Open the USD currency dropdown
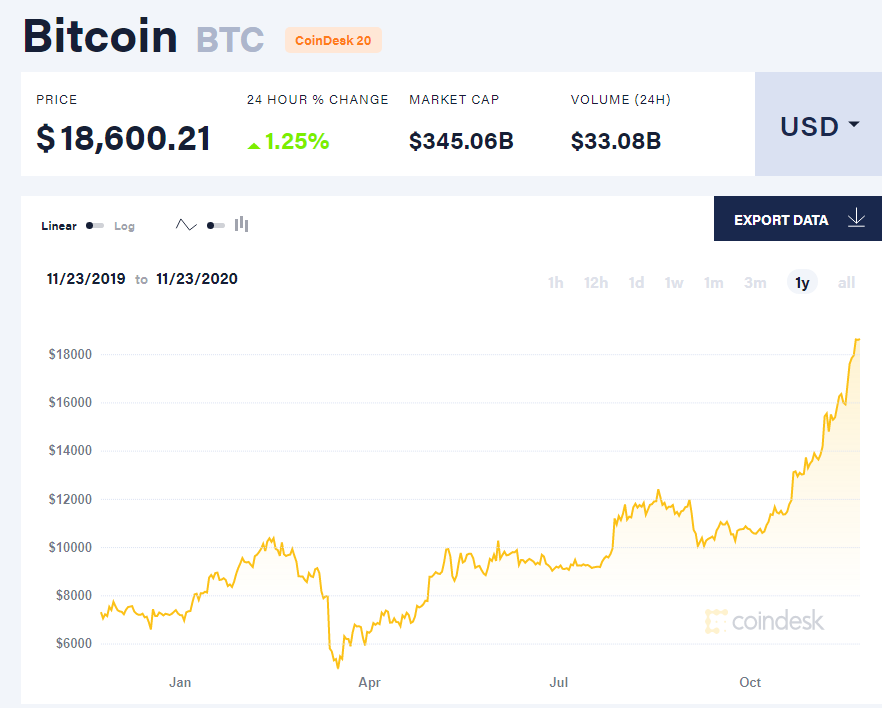 (818, 125)
